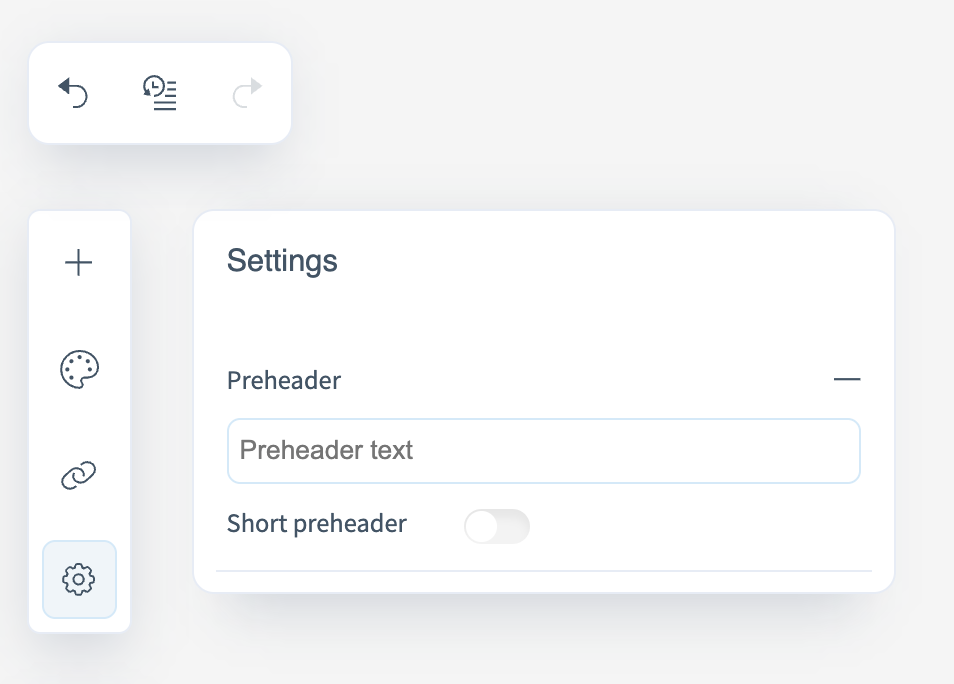The width and height of the screenshot is (954, 684).
Task: Click the Settings panel title
Action: (282, 261)
